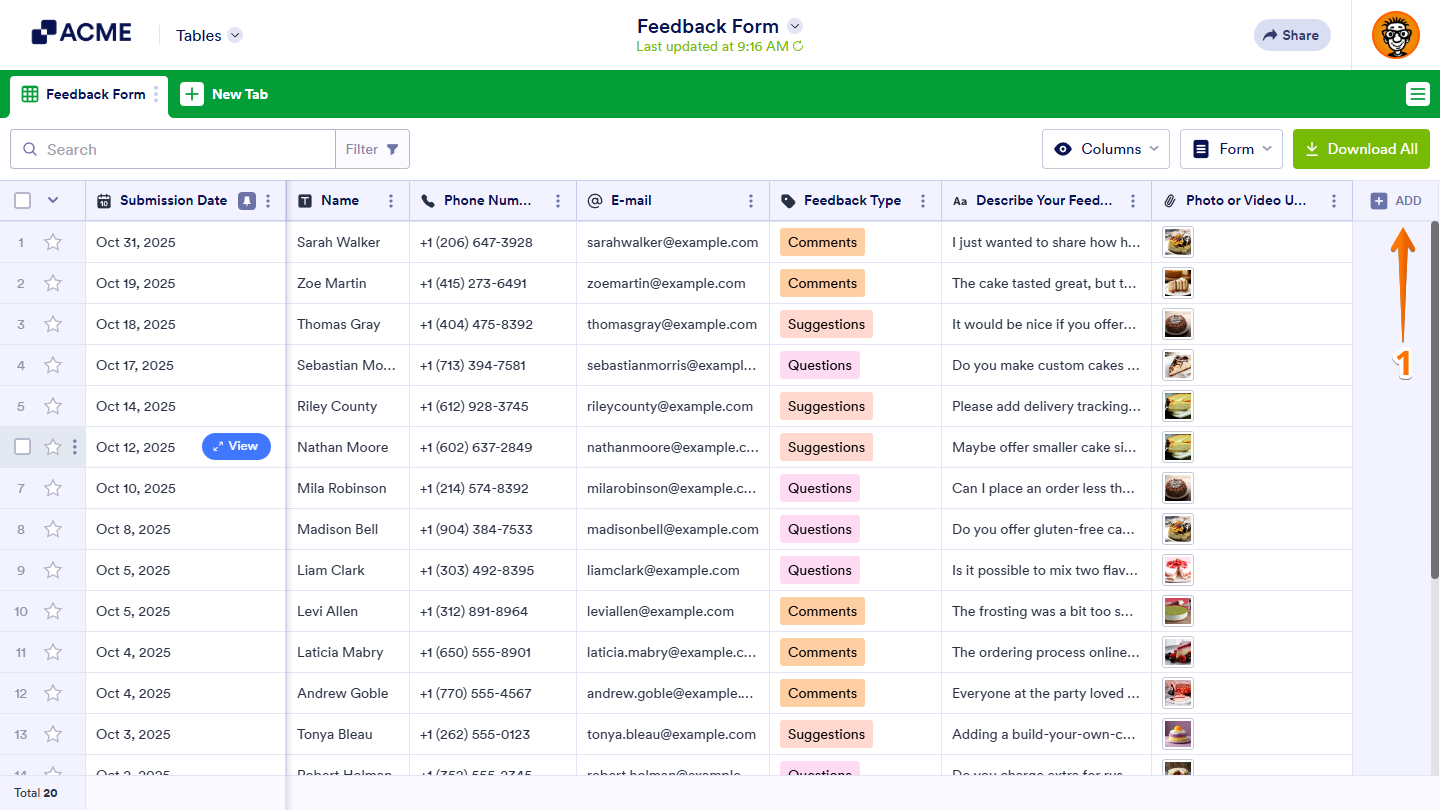Click the Share button
The height and width of the screenshot is (810, 1440).
point(1292,35)
